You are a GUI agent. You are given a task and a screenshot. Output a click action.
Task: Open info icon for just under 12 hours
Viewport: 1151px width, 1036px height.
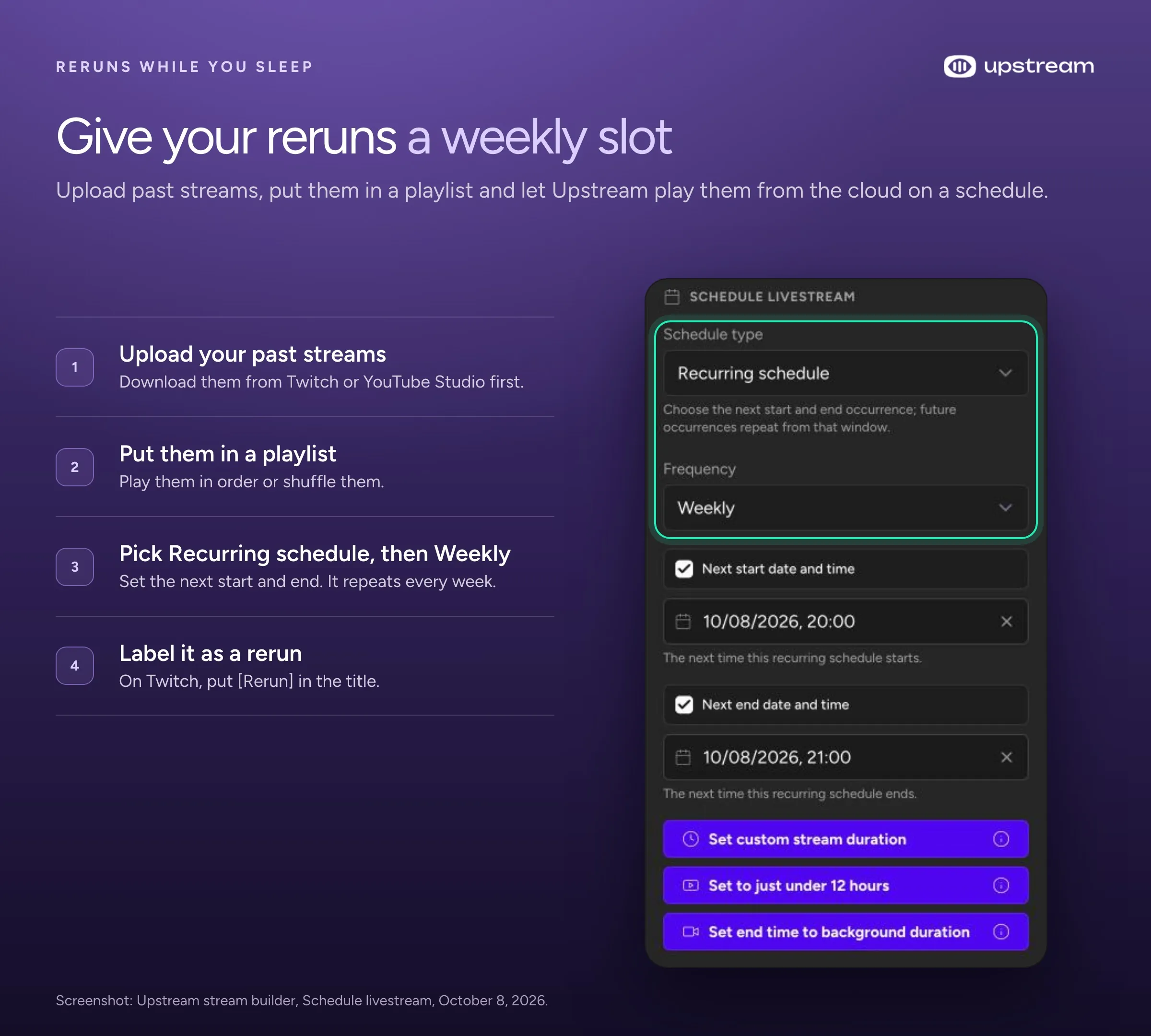click(x=1001, y=886)
